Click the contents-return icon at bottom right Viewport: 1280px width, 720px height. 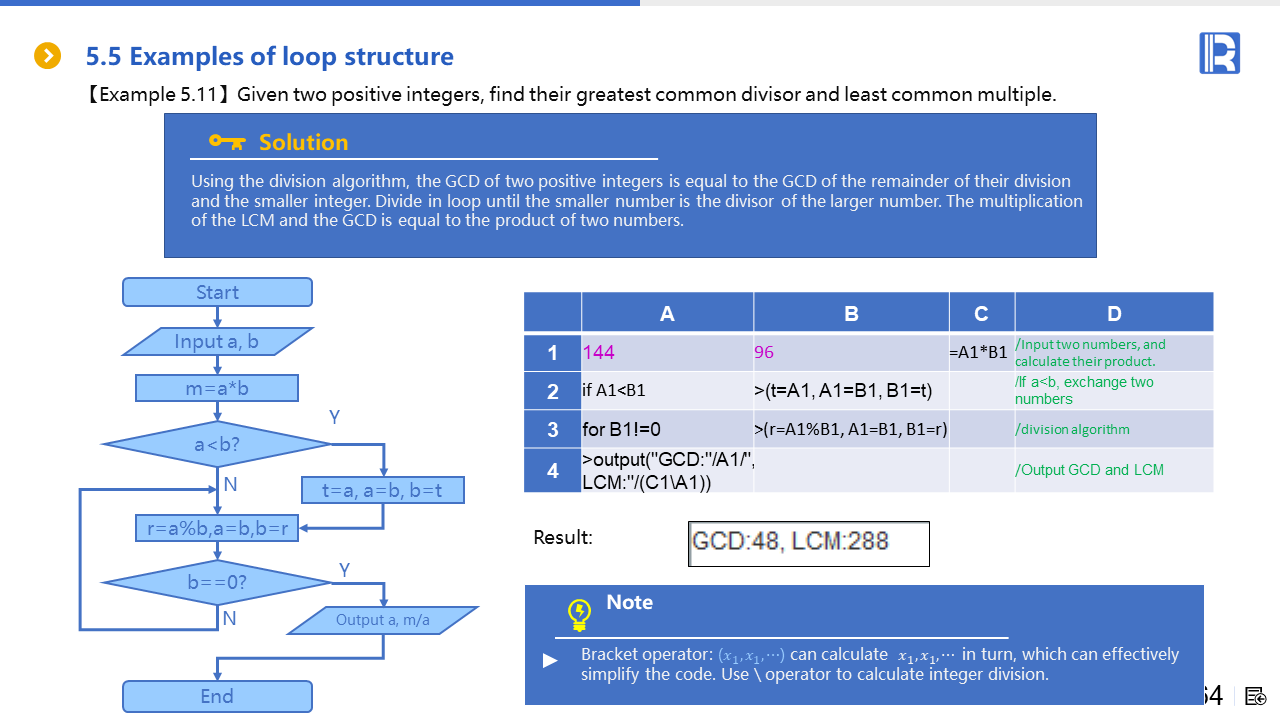1256,696
